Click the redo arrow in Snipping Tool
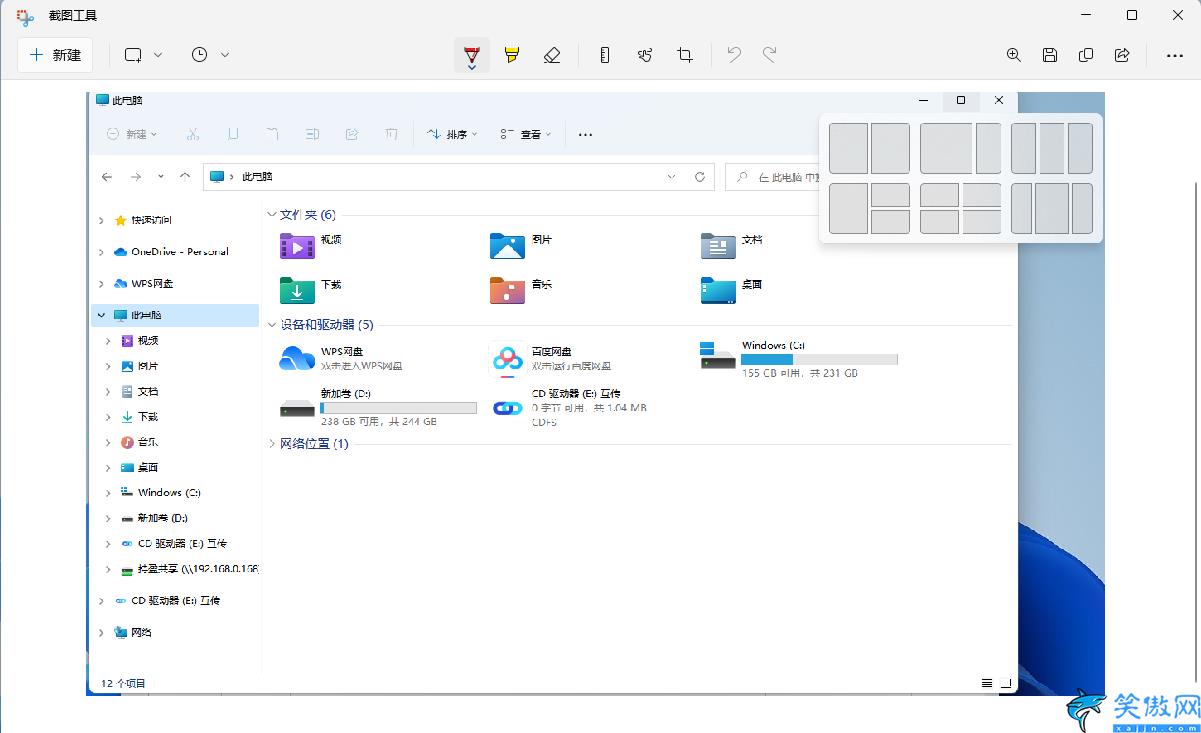This screenshot has height=733, width=1201. tap(770, 55)
